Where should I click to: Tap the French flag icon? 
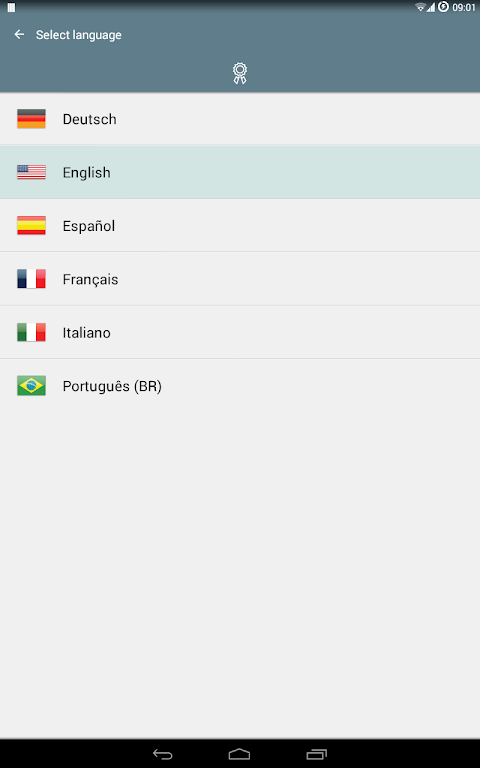(31, 279)
